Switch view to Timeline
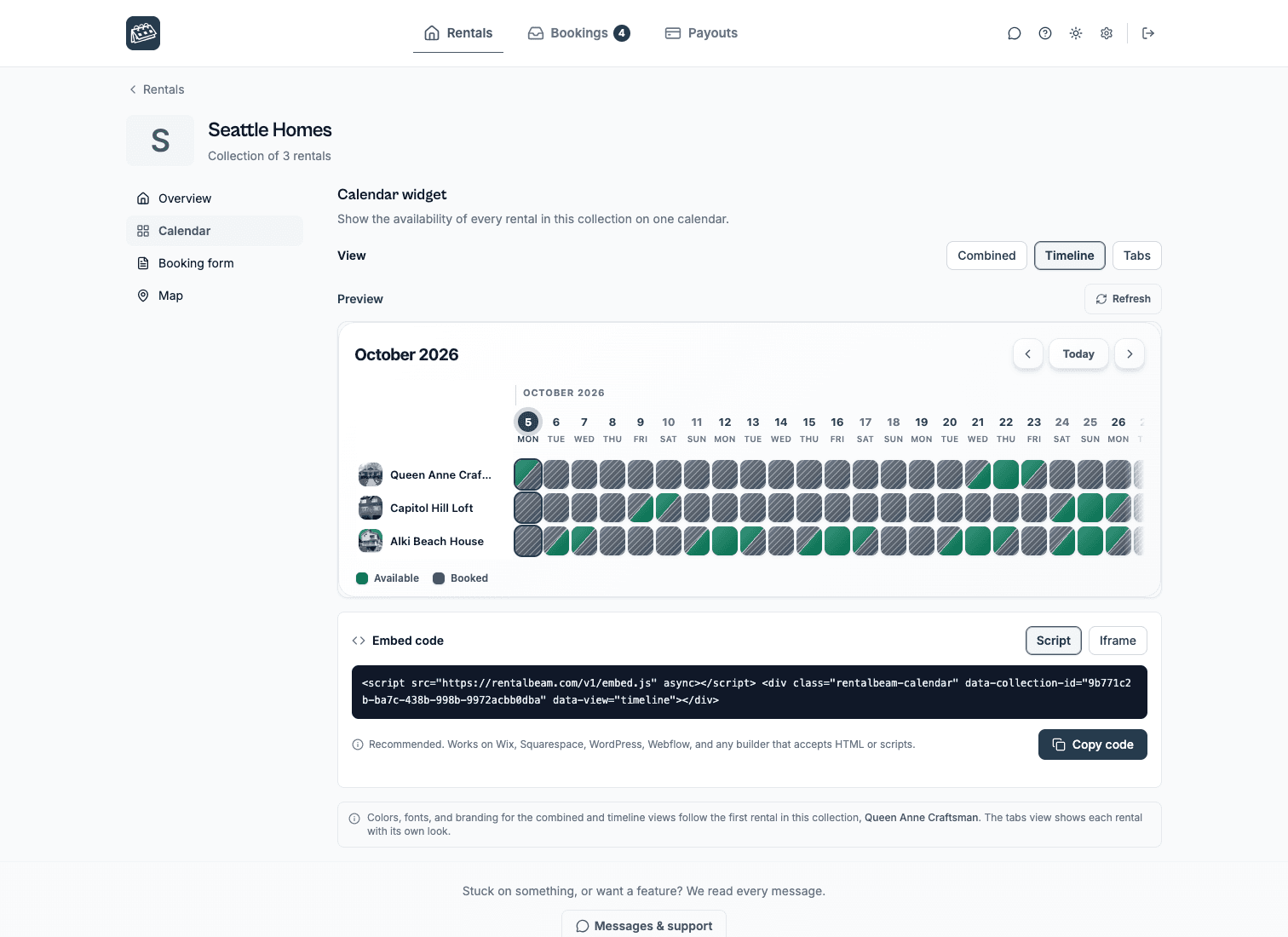Viewport: 1288px width, 937px height. [x=1070, y=256]
